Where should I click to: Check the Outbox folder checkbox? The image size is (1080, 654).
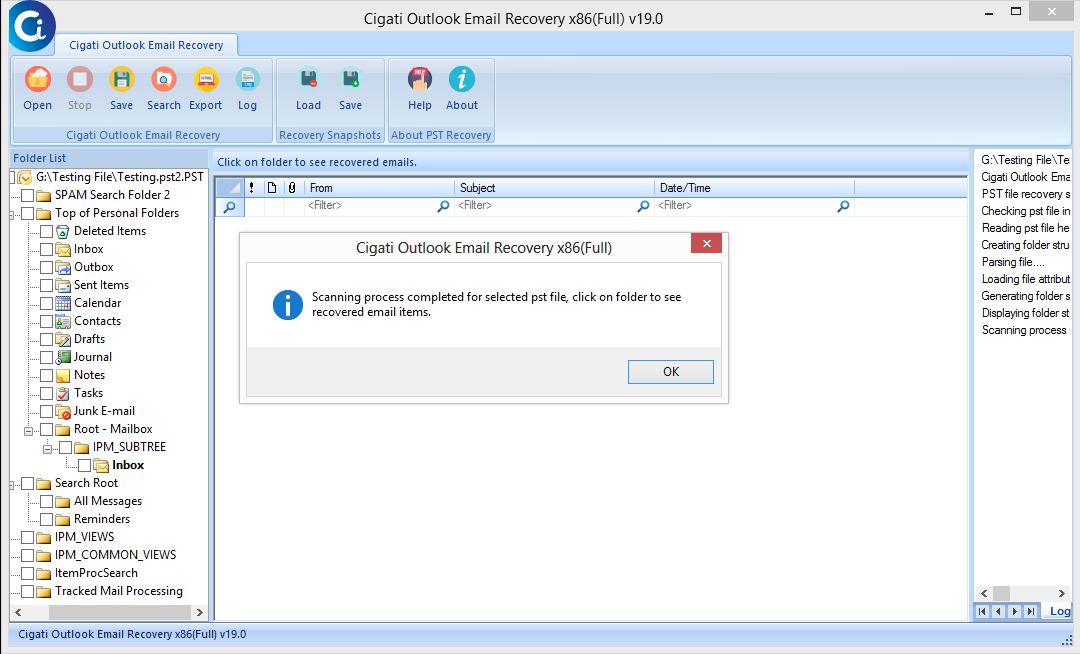pos(46,267)
